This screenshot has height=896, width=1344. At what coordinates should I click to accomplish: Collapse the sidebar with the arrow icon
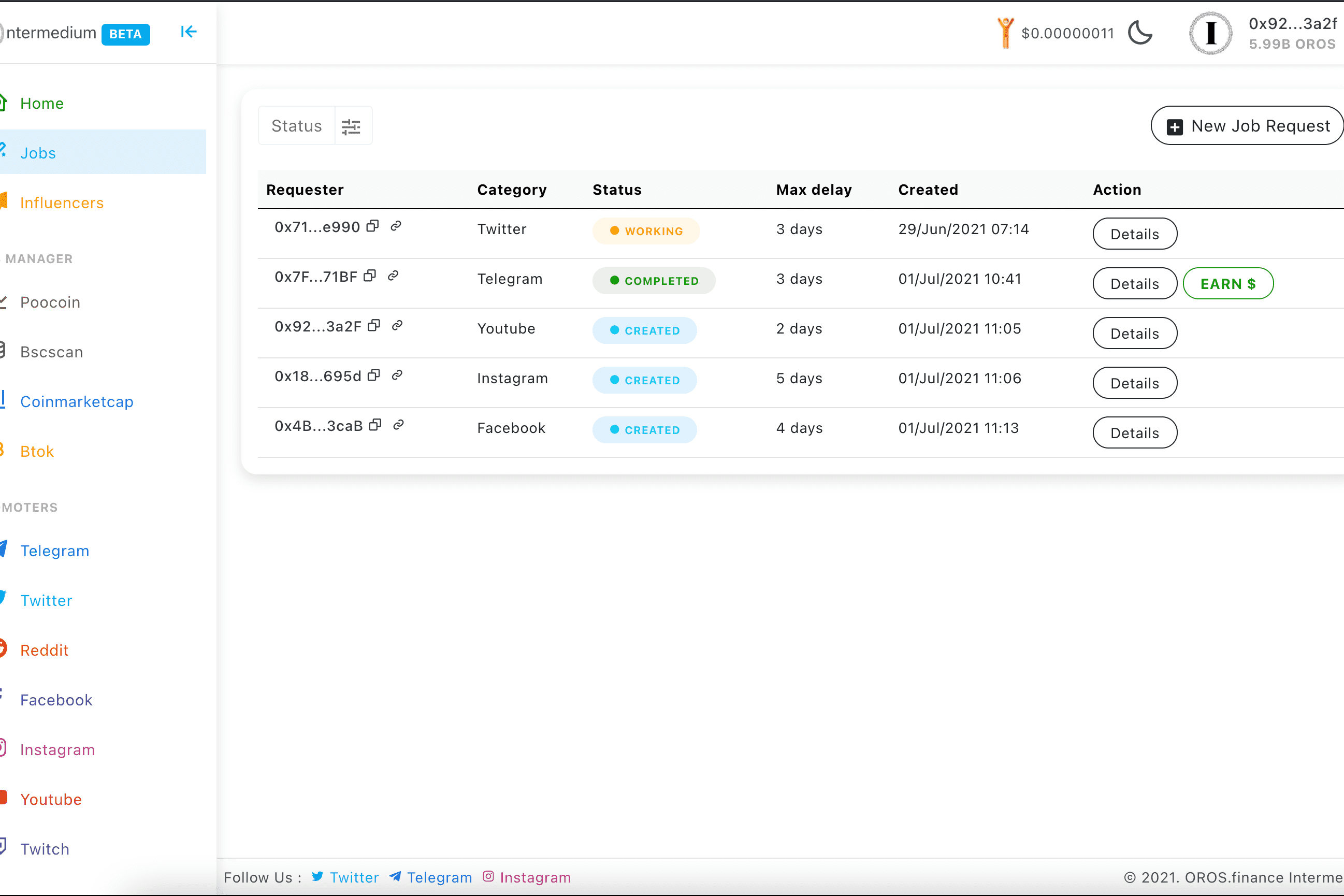tap(188, 32)
